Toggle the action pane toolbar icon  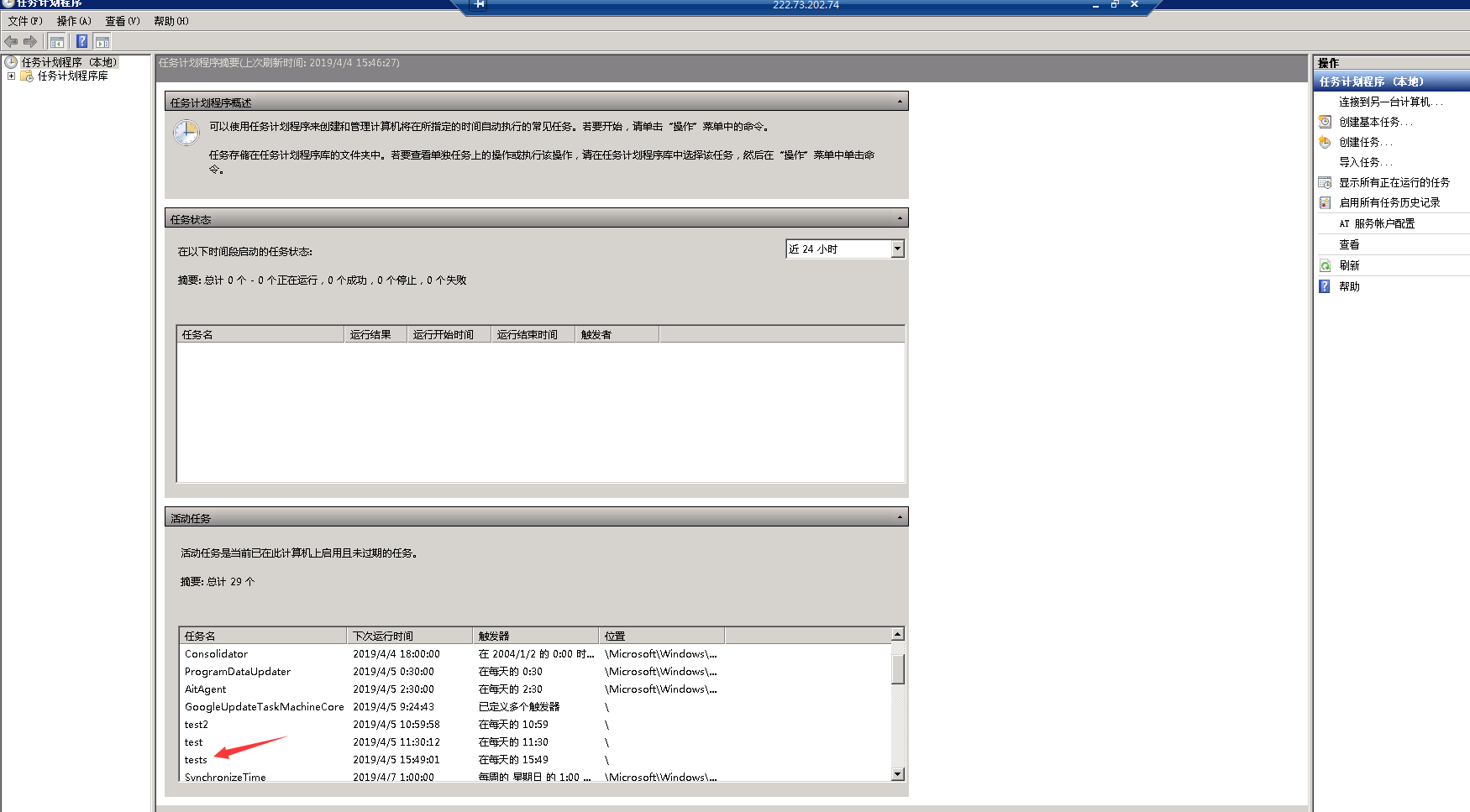[x=102, y=41]
